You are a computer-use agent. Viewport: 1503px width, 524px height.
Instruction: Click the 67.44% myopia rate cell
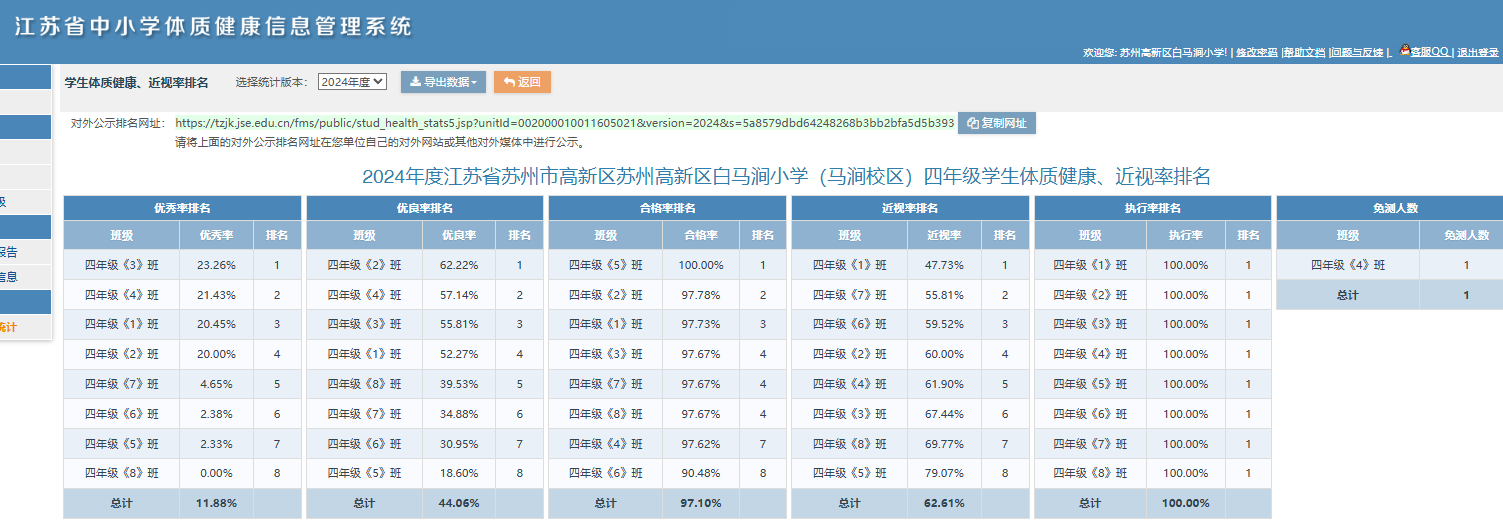point(943,413)
